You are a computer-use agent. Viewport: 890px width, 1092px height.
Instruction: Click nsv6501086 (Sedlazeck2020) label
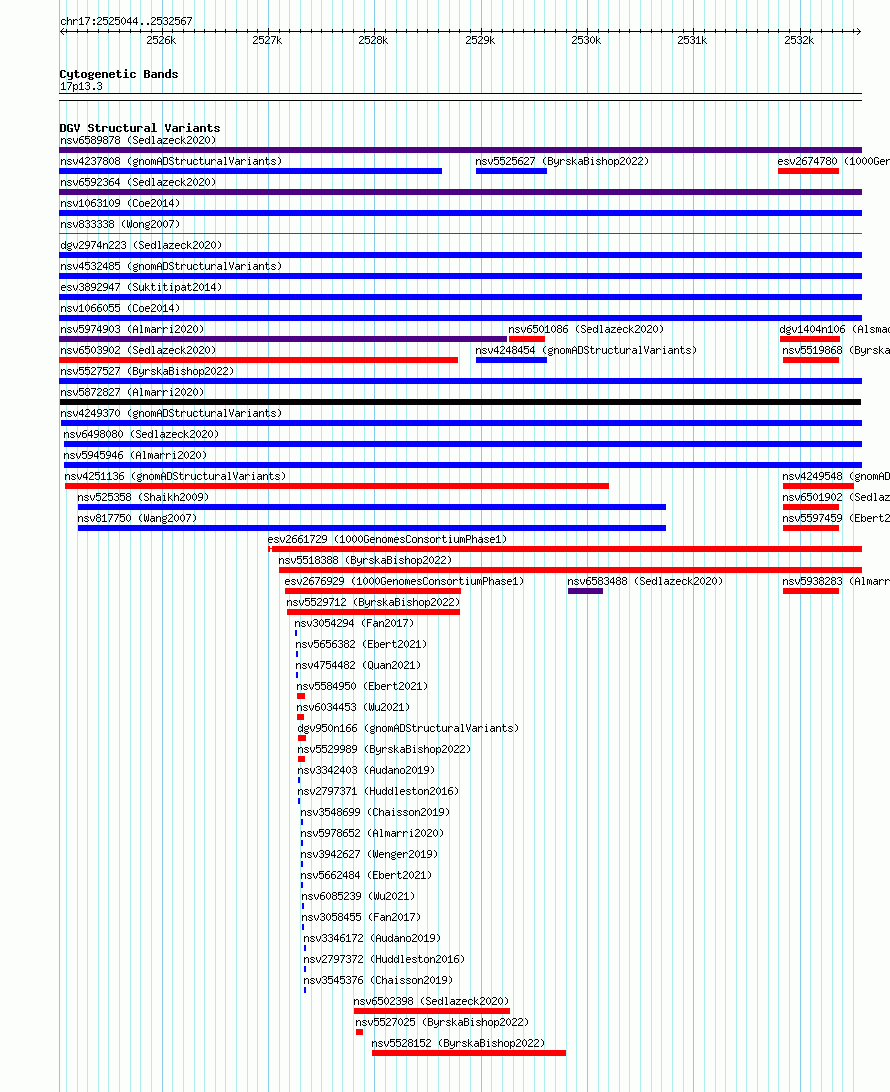pyautogui.click(x=586, y=329)
